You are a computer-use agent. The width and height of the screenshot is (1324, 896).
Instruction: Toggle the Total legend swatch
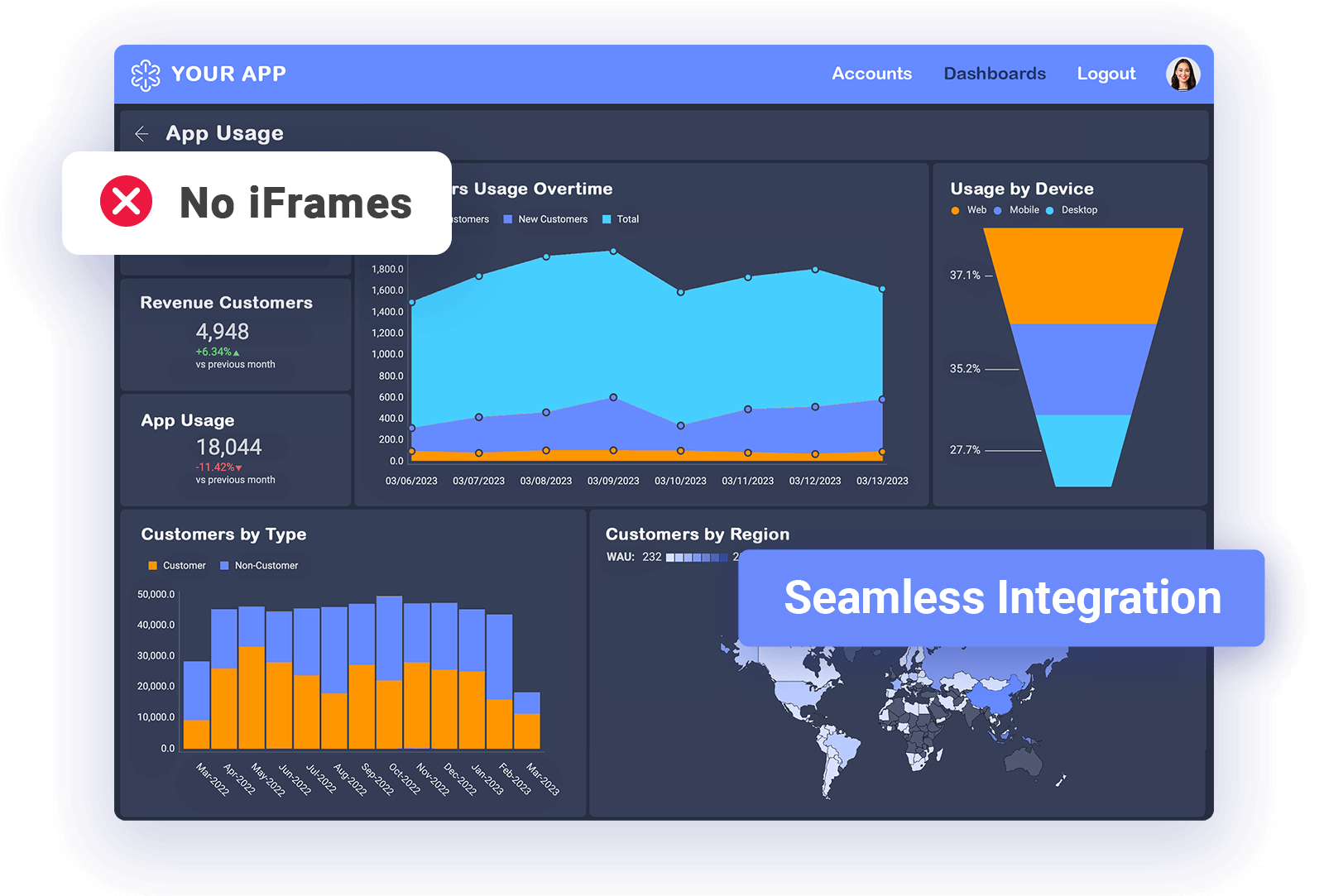click(607, 219)
